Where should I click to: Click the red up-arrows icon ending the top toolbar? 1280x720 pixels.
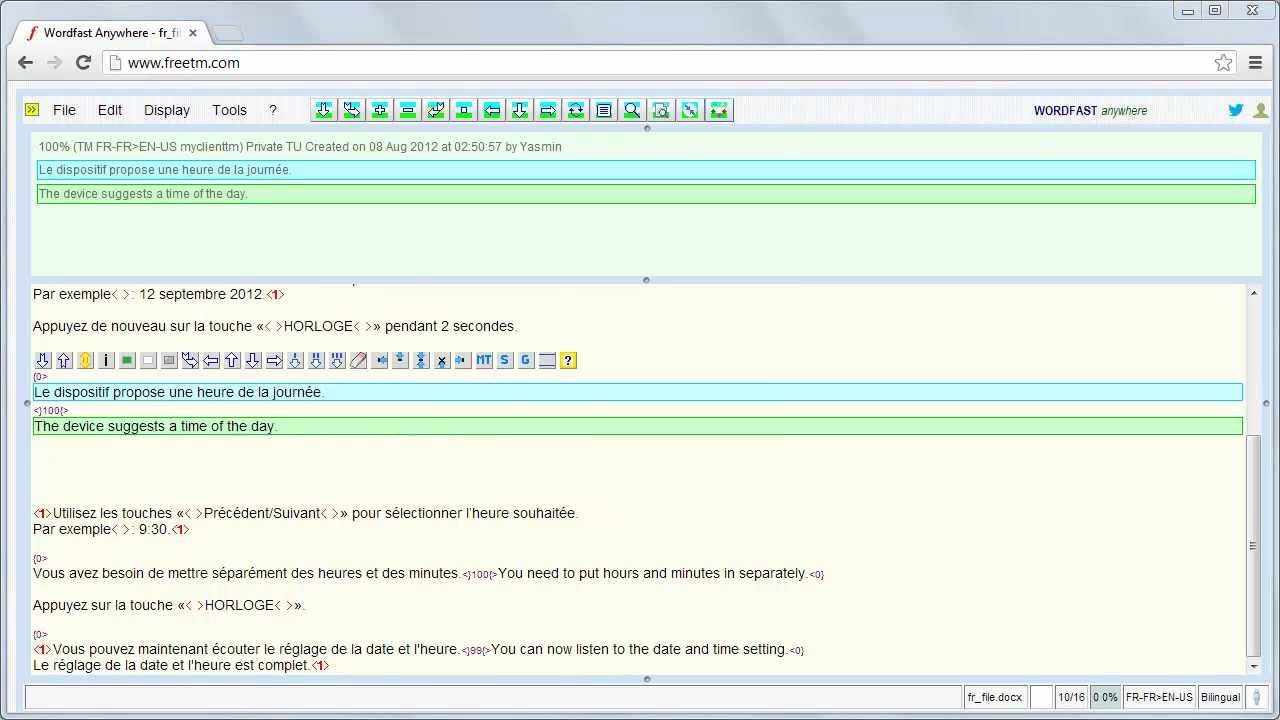click(719, 110)
